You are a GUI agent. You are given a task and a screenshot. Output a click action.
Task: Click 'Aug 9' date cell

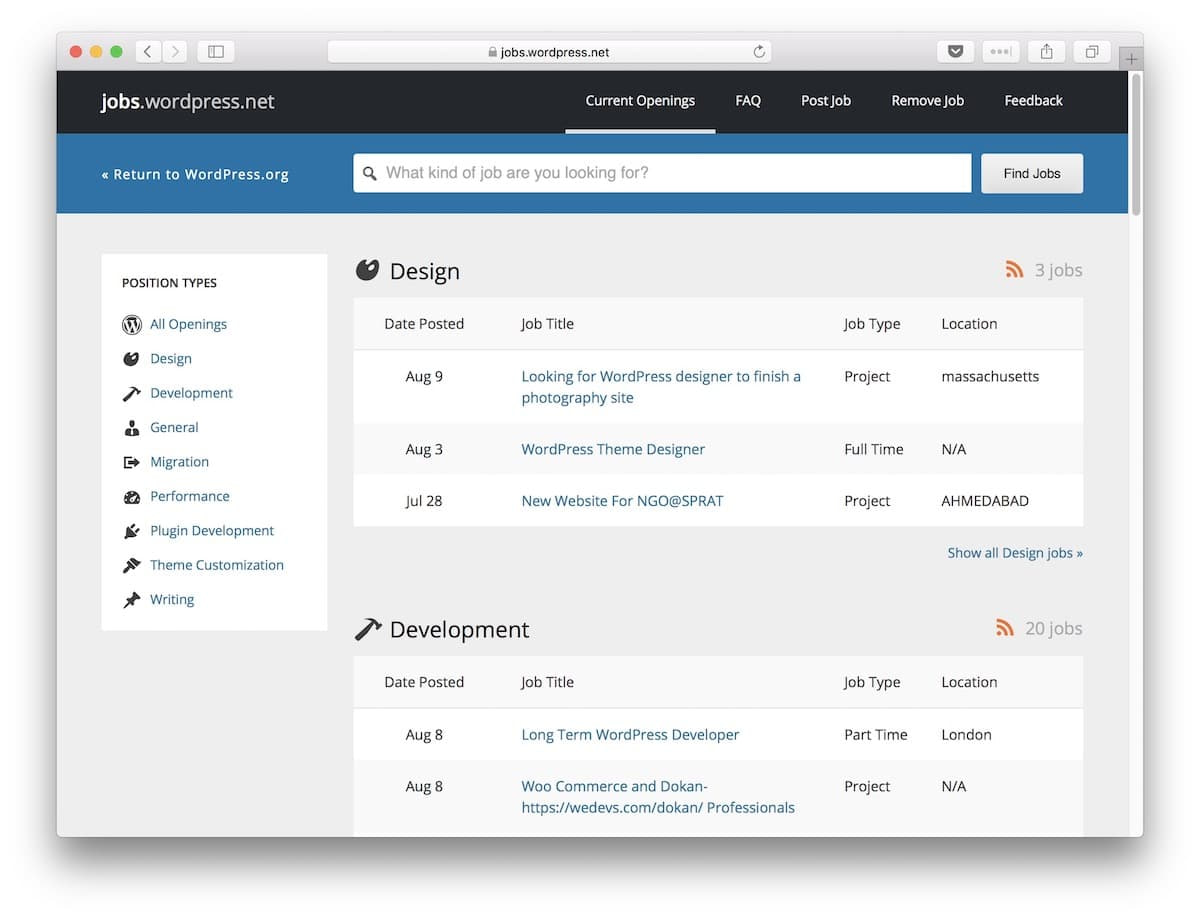(x=424, y=376)
